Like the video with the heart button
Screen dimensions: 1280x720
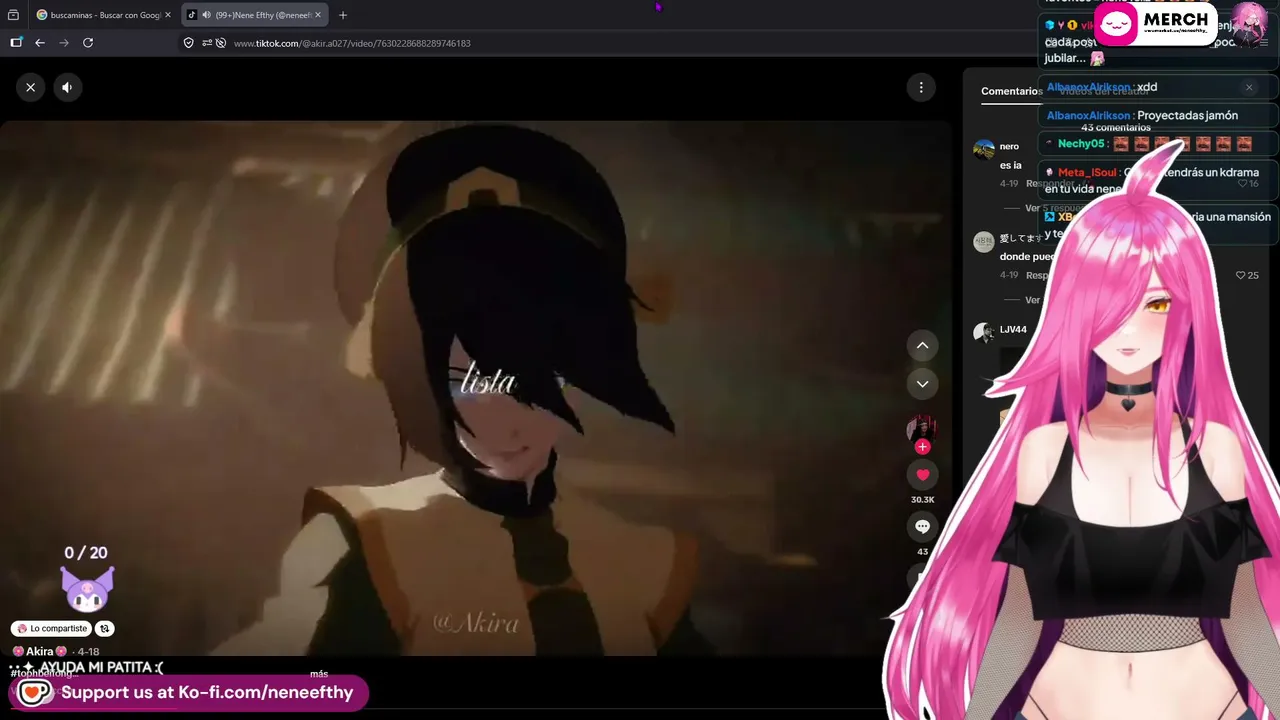922,475
